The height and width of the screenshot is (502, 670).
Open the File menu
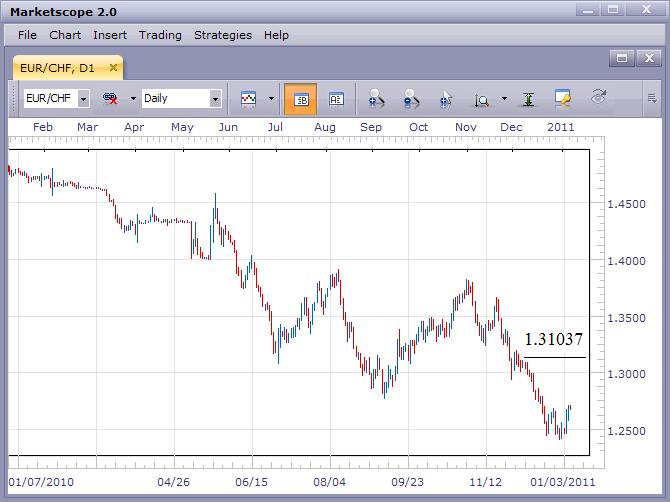[x=27, y=35]
